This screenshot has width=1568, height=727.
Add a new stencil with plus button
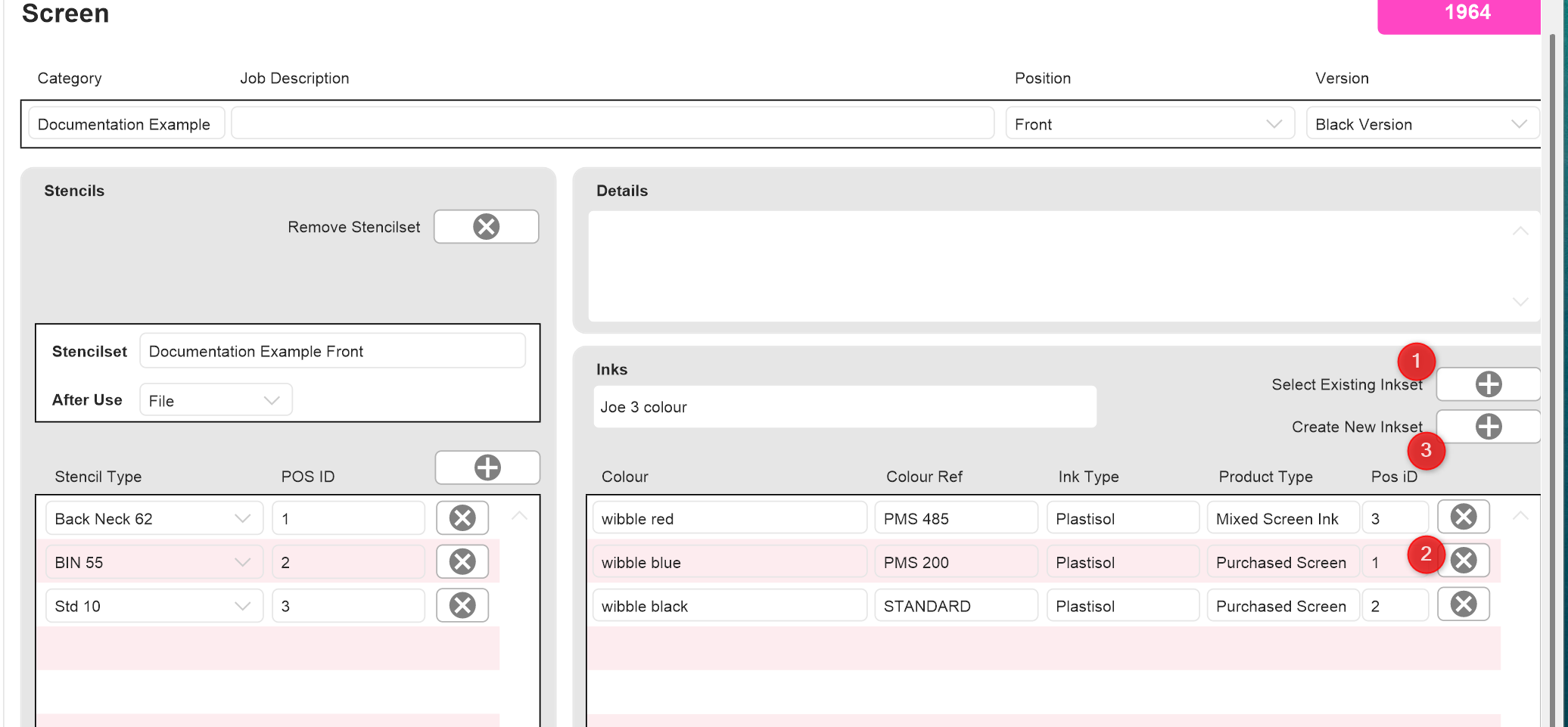point(487,467)
